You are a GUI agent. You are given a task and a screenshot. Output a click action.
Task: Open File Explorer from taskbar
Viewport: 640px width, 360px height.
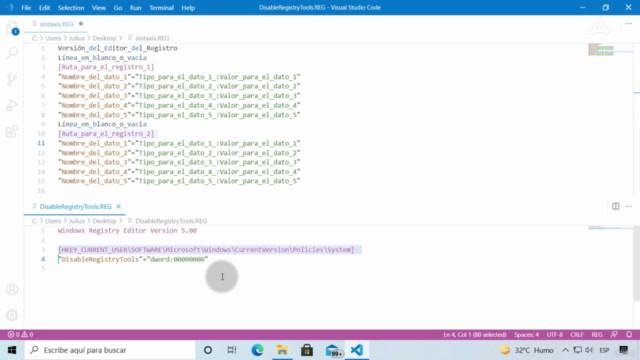282,350
